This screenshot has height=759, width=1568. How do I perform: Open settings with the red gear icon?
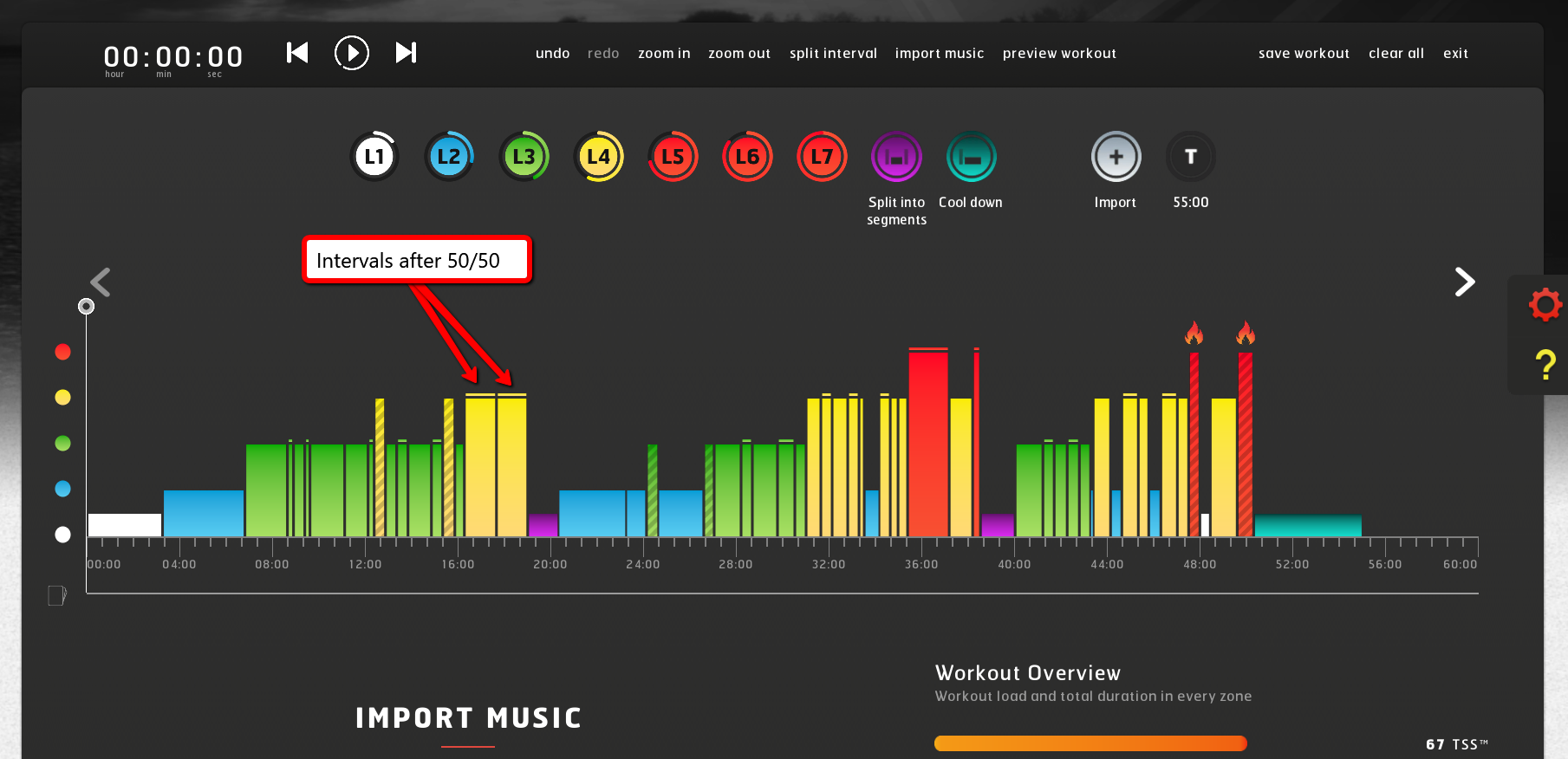coord(1545,305)
